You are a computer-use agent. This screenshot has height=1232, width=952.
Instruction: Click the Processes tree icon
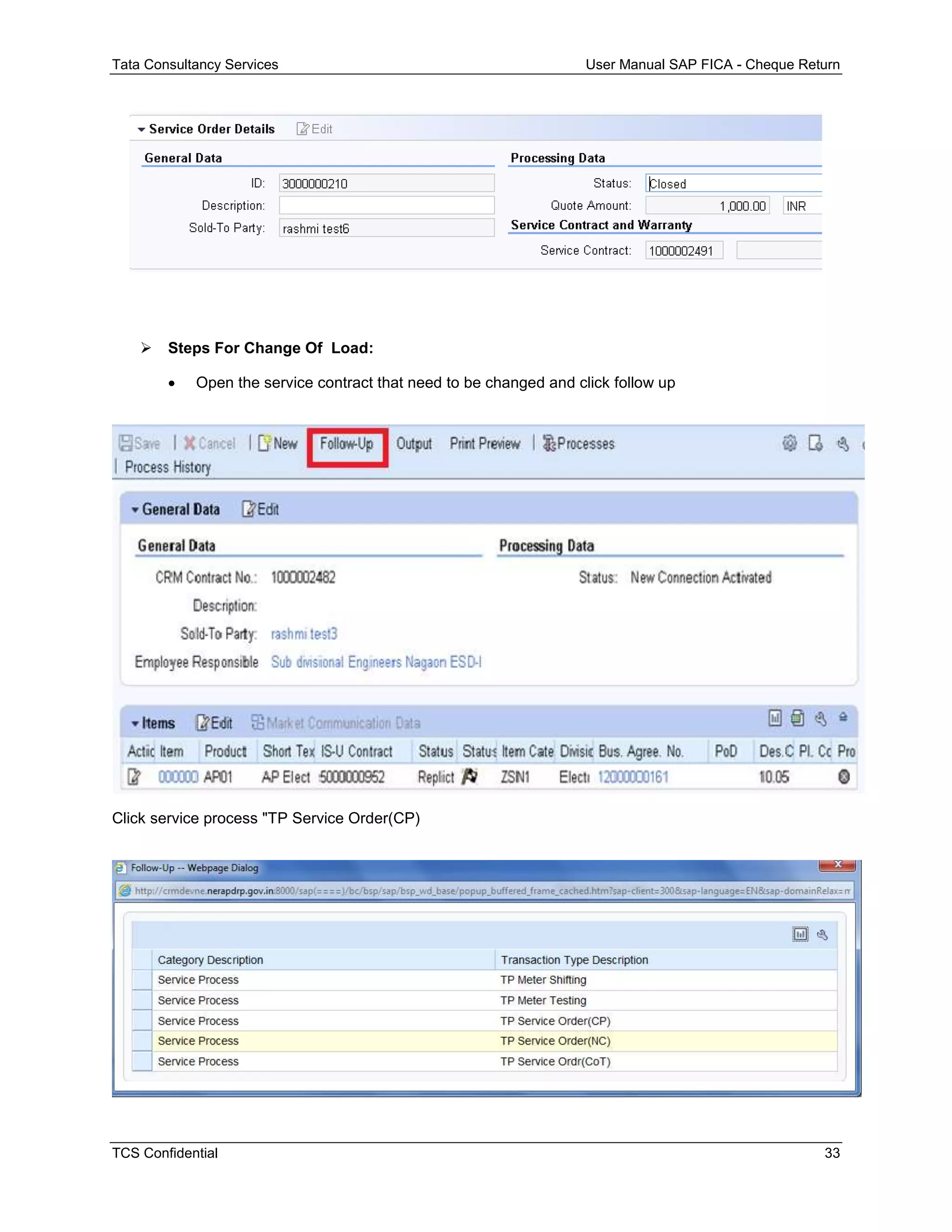click(549, 444)
